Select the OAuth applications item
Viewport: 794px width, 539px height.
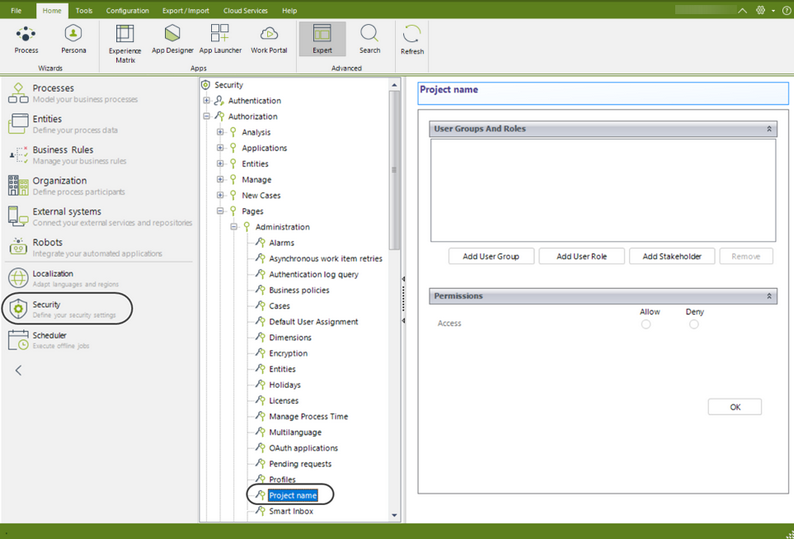pos(303,448)
